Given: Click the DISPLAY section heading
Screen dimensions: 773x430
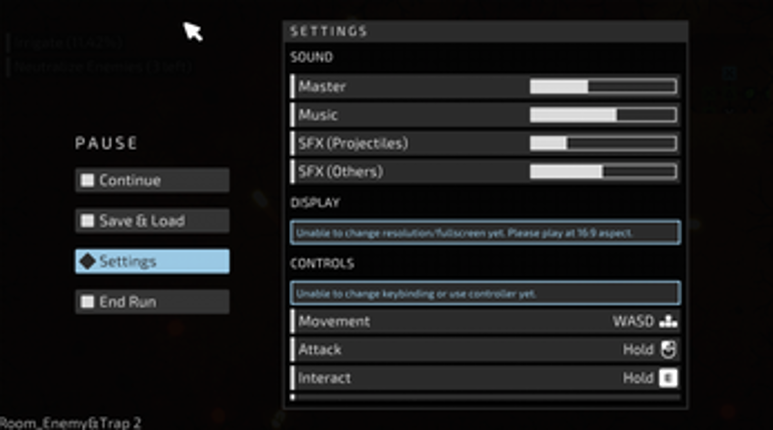Looking at the screenshot, I should tap(315, 203).
